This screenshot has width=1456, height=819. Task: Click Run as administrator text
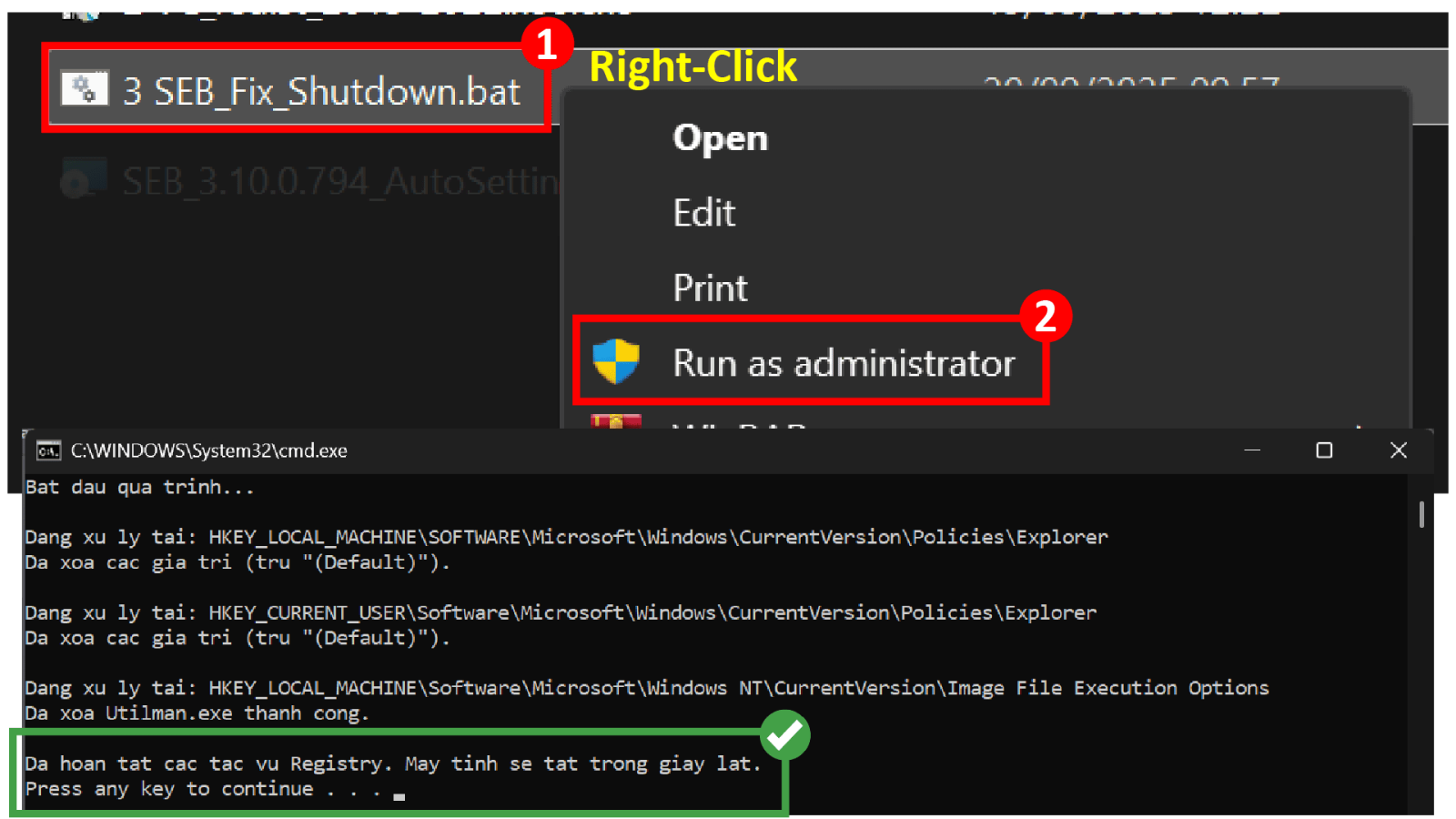coord(844,363)
